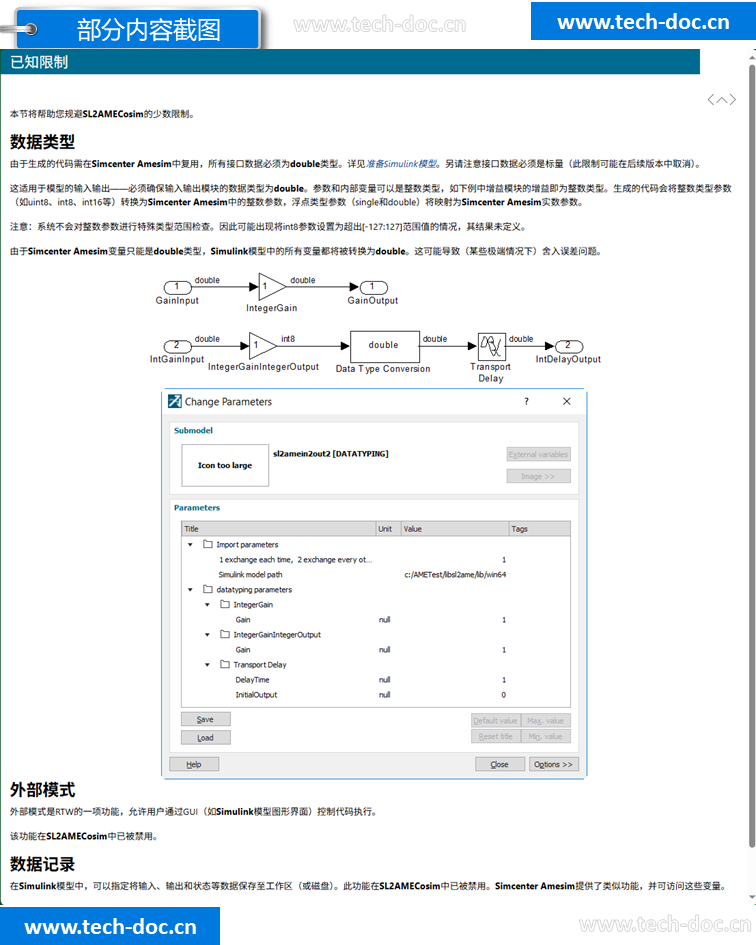Click the c:/AMETest/libsl2ame/lib/win64 path value

[x=455, y=574]
